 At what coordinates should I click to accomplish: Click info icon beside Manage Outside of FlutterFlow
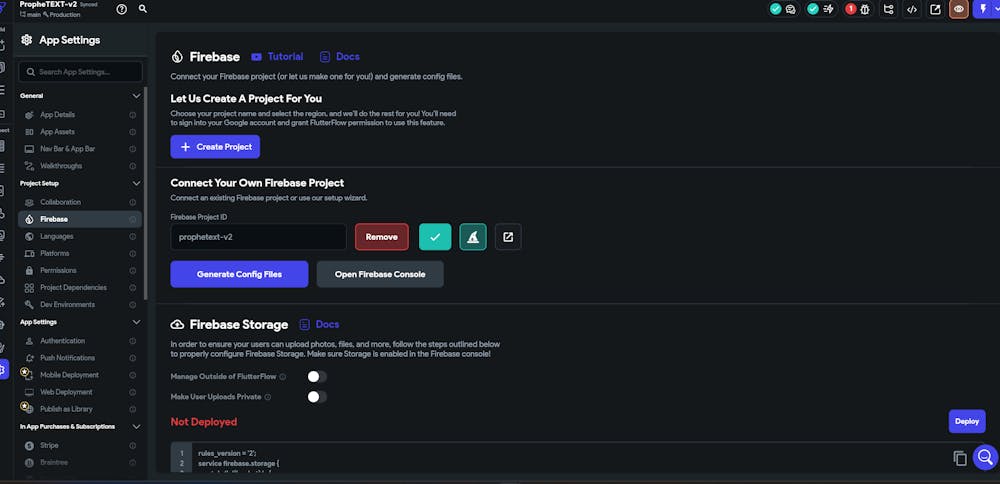click(x=283, y=377)
